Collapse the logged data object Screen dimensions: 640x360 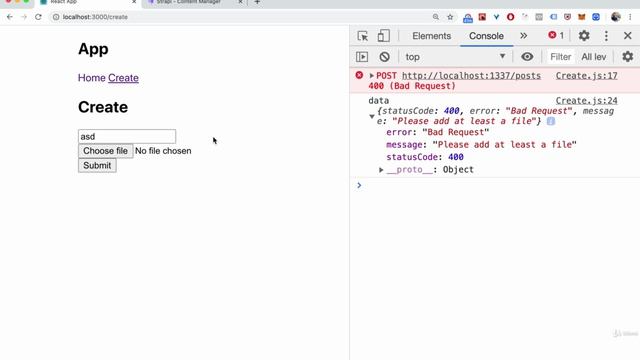pos(372,116)
